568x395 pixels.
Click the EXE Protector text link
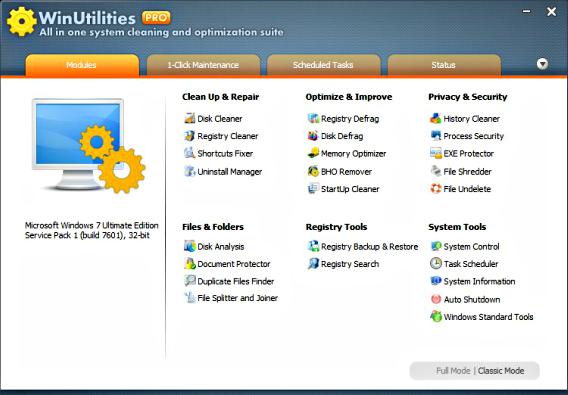468,154
